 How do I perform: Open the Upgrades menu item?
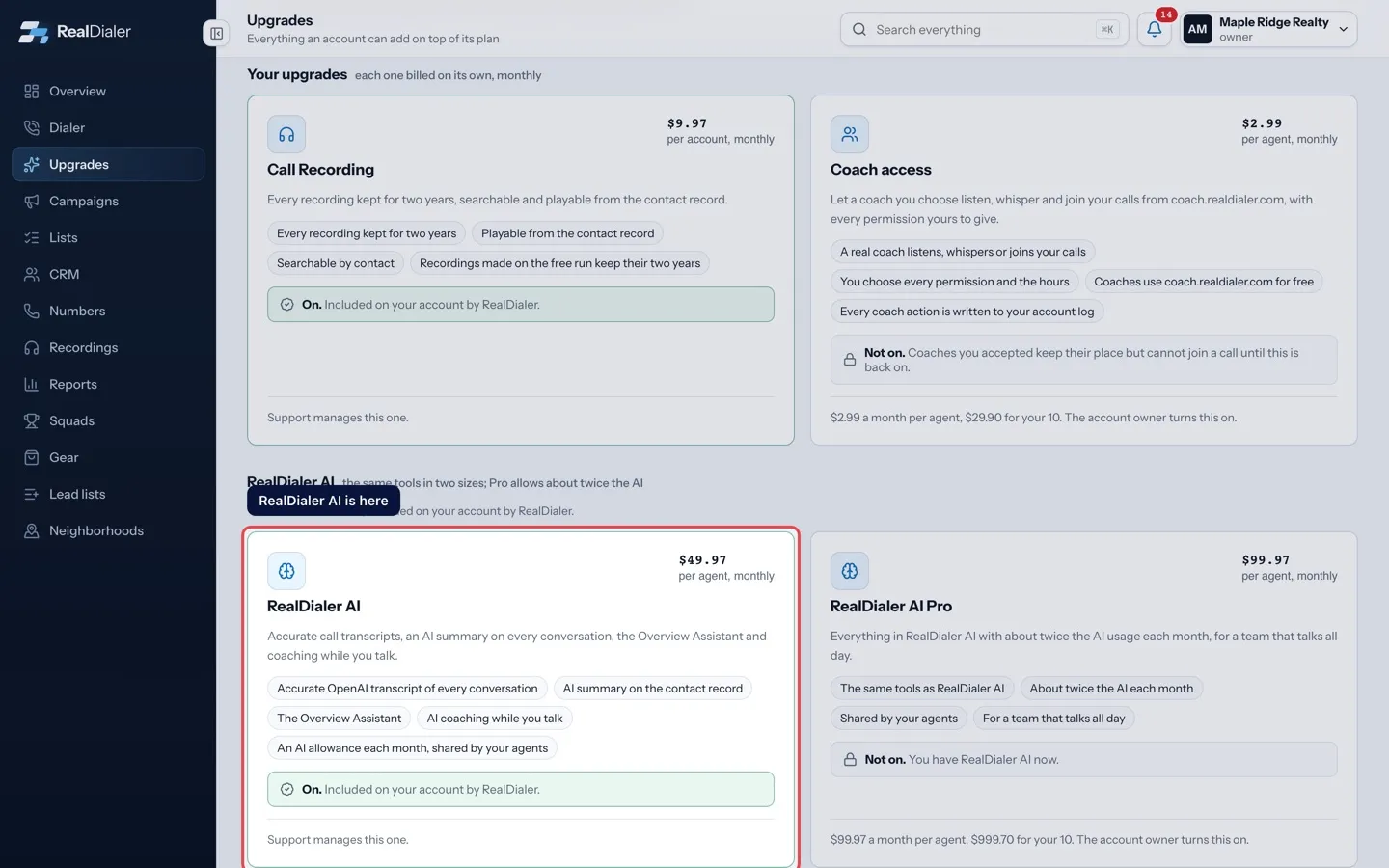coord(108,164)
